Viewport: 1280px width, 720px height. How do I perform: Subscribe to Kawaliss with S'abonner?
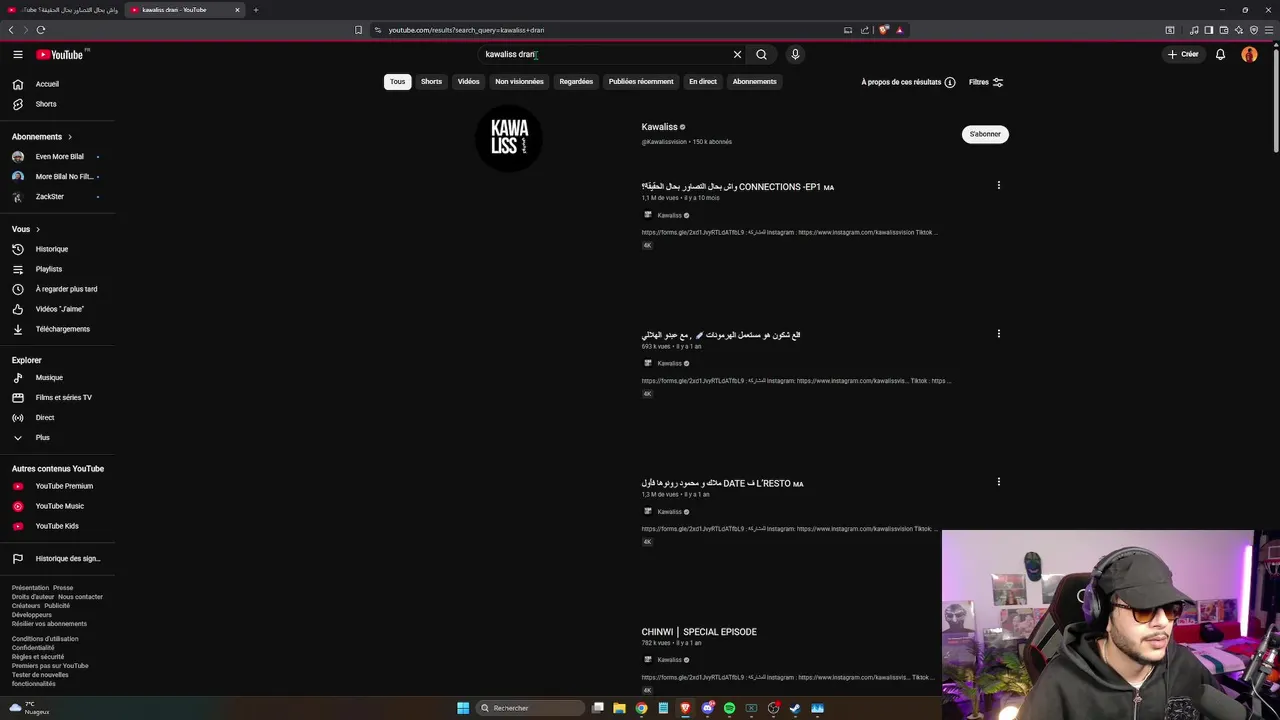[x=985, y=134]
